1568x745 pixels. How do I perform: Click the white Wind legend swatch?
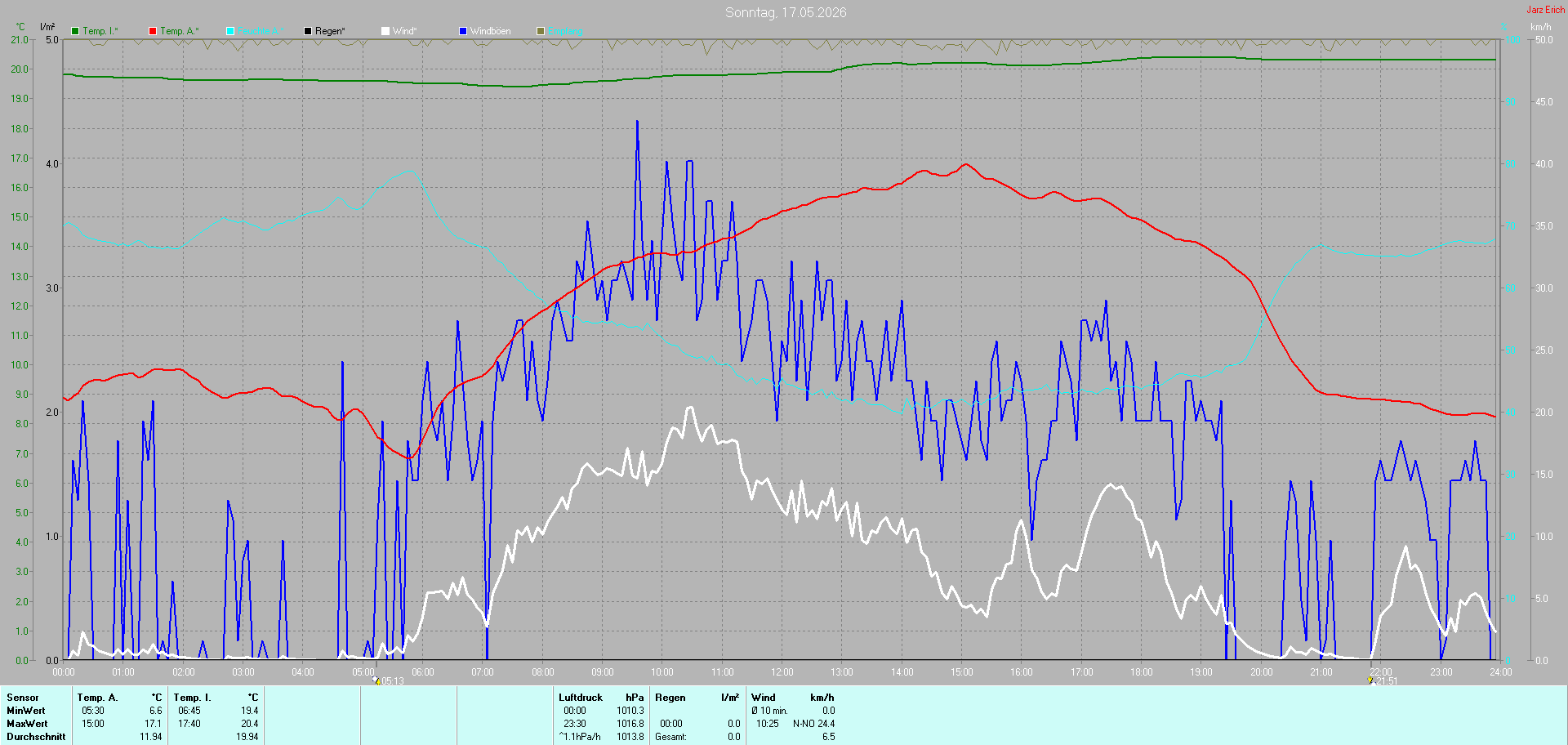point(385,31)
